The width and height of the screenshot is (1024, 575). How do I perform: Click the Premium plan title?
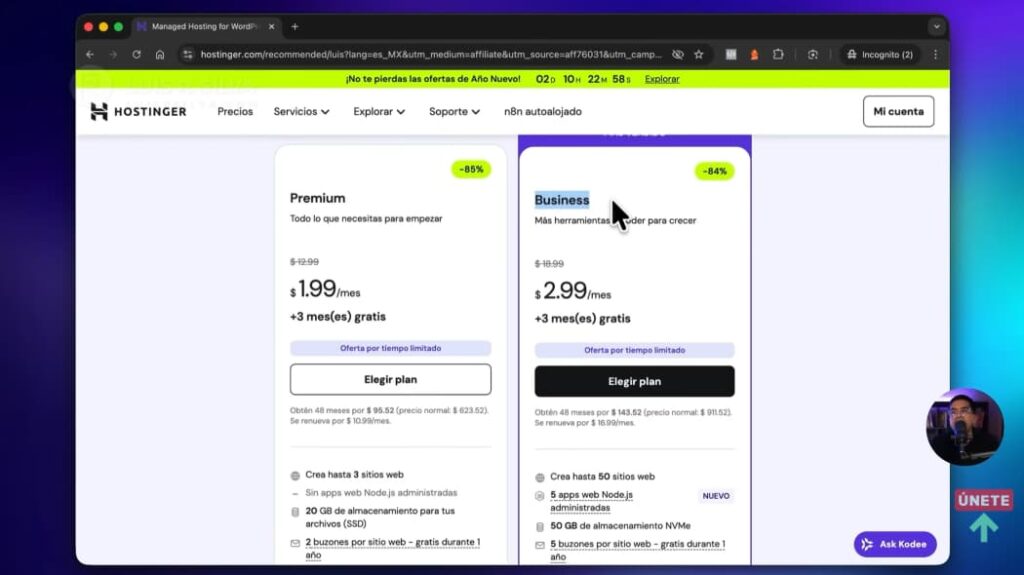317,198
